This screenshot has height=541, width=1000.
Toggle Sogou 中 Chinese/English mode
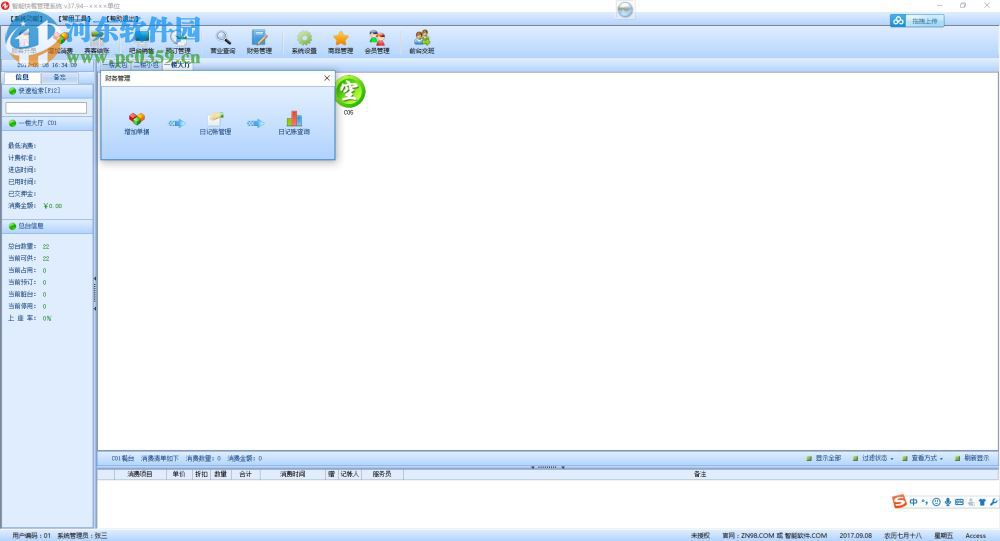(913, 502)
